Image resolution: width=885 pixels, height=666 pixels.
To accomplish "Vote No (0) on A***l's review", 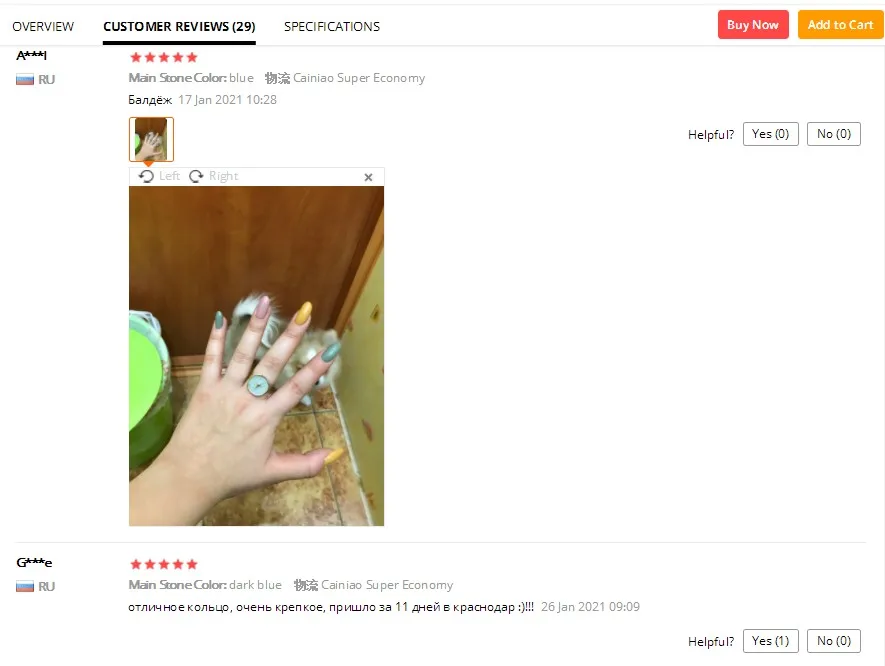I will (x=834, y=134).
